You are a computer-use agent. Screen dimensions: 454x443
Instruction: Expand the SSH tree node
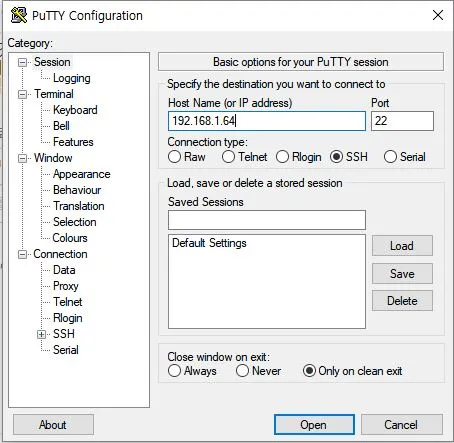(x=41, y=334)
